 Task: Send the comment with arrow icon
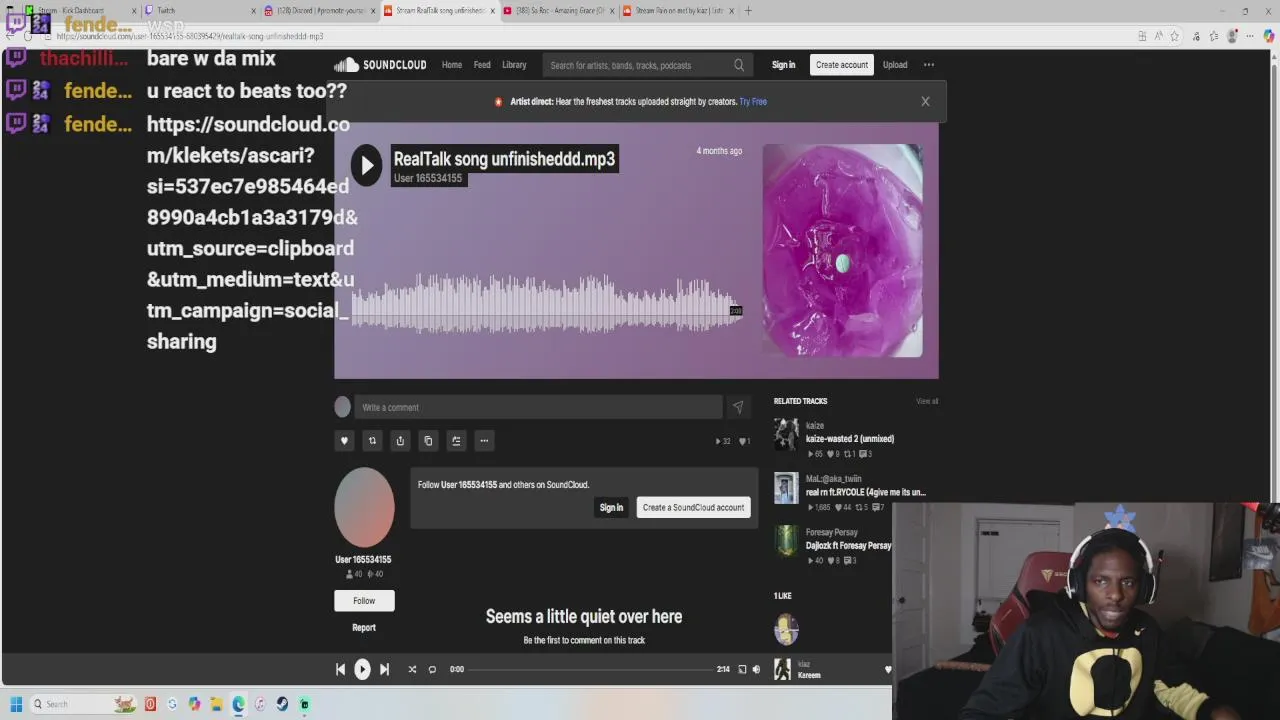tap(738, 407)
